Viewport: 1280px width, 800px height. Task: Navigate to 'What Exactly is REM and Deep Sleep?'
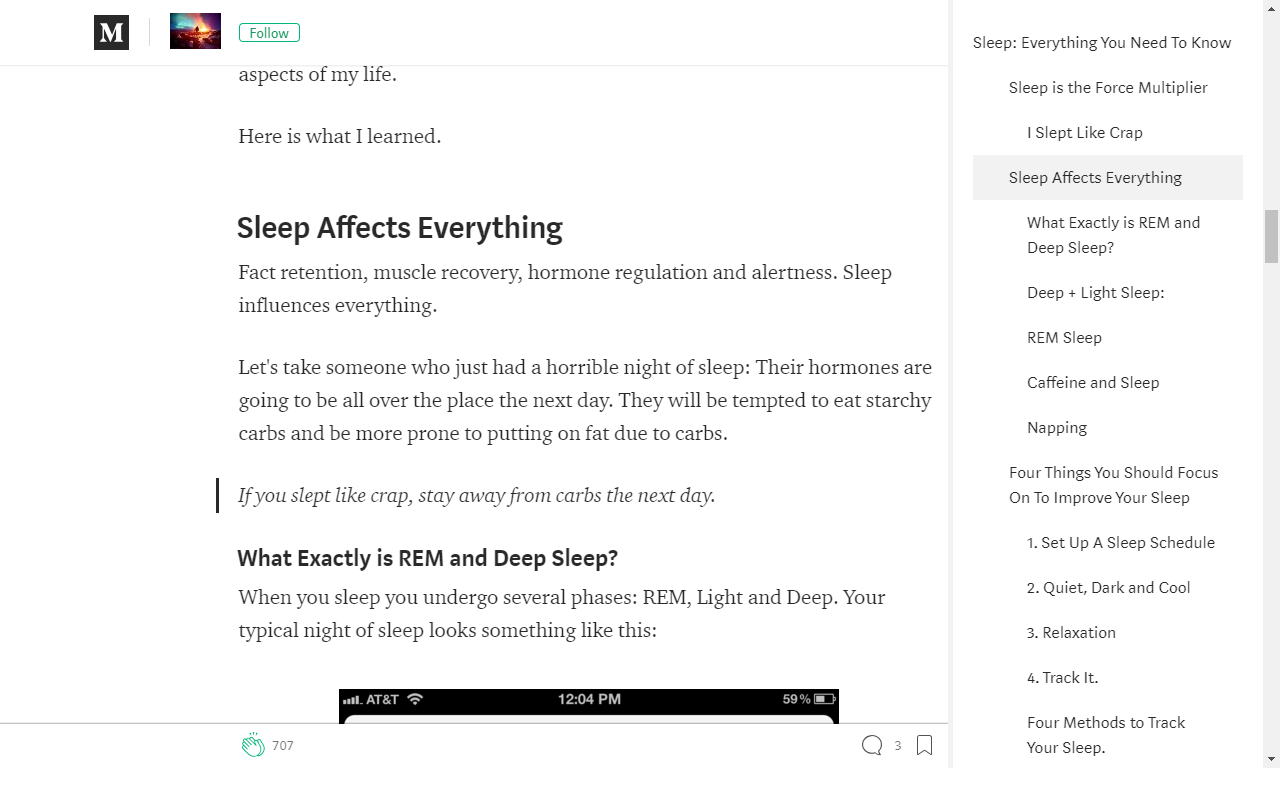[1113, 235]
